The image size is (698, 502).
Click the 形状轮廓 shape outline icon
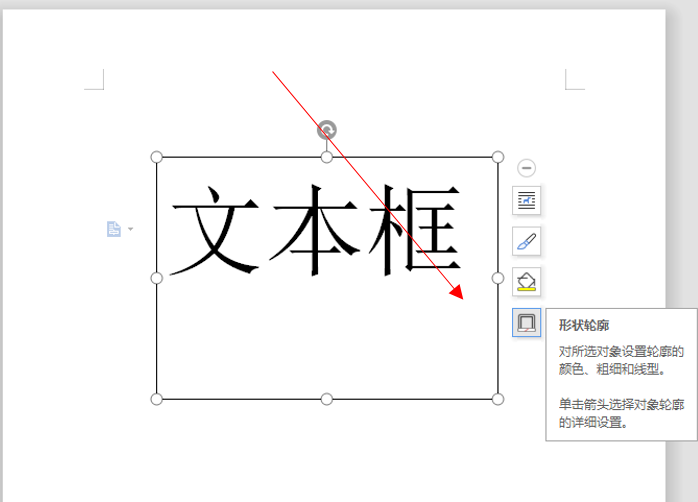[x=527, y=322]
